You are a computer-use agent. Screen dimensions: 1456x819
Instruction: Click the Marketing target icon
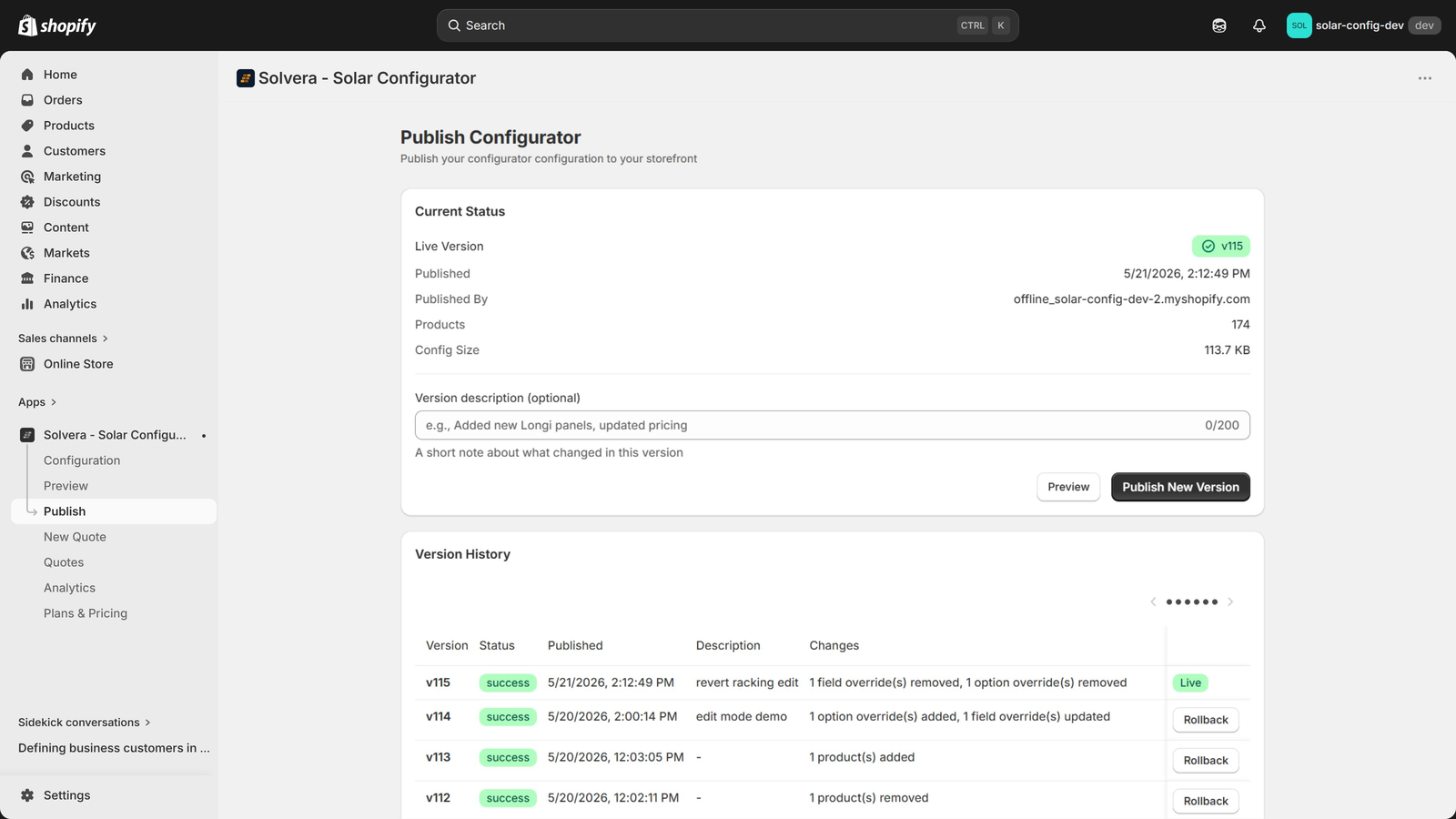pyautogui.click(x=27, y=177)
